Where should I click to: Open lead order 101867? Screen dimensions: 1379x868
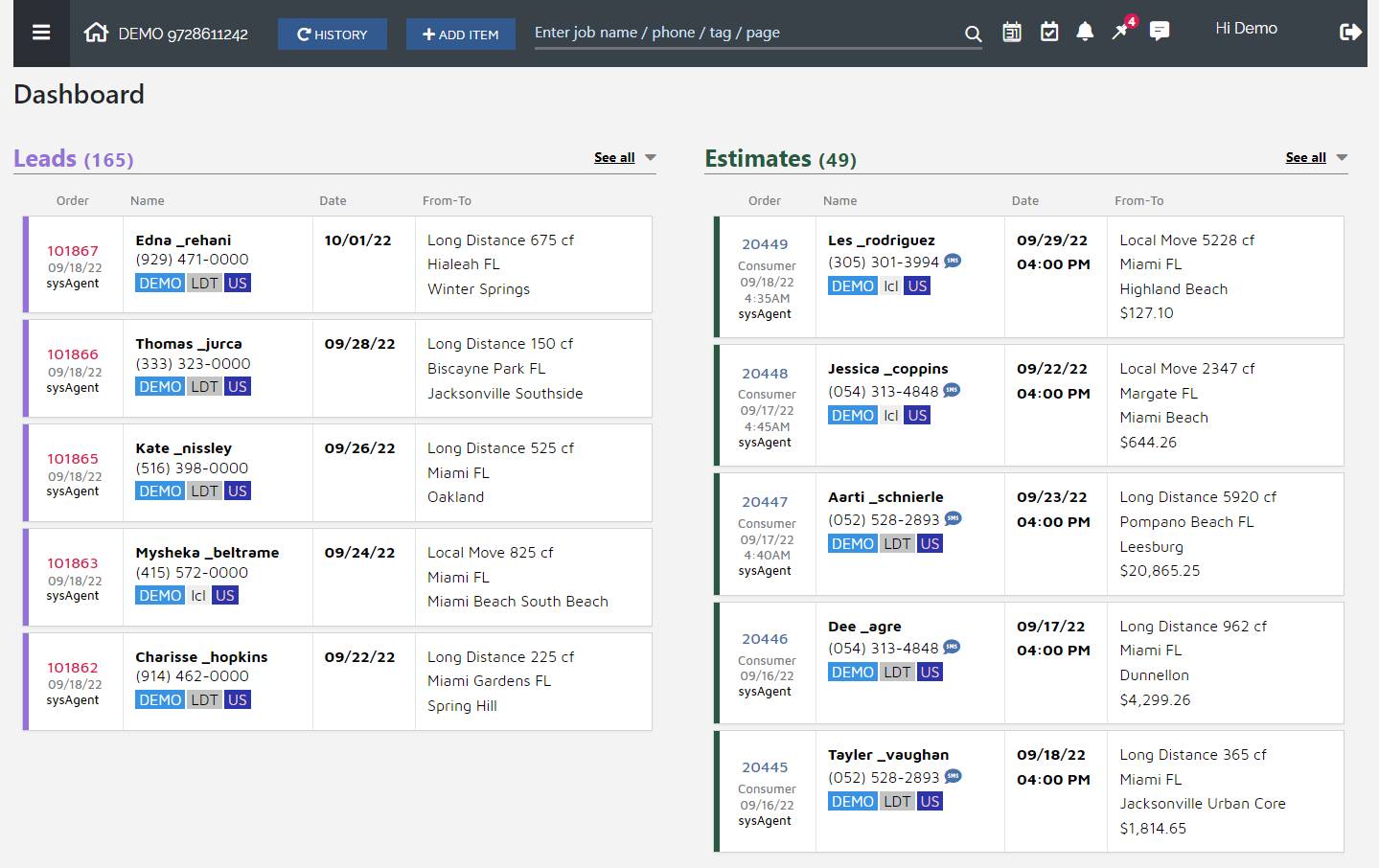pyautogui.click(x=73, y=251)
